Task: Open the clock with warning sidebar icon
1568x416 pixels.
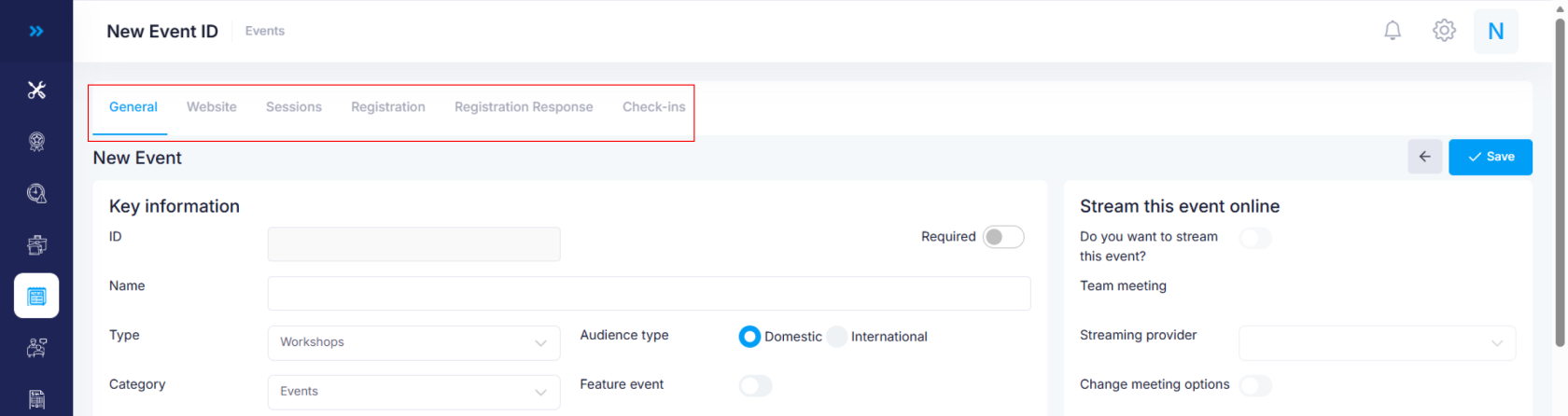Action: tap(36, 193)
